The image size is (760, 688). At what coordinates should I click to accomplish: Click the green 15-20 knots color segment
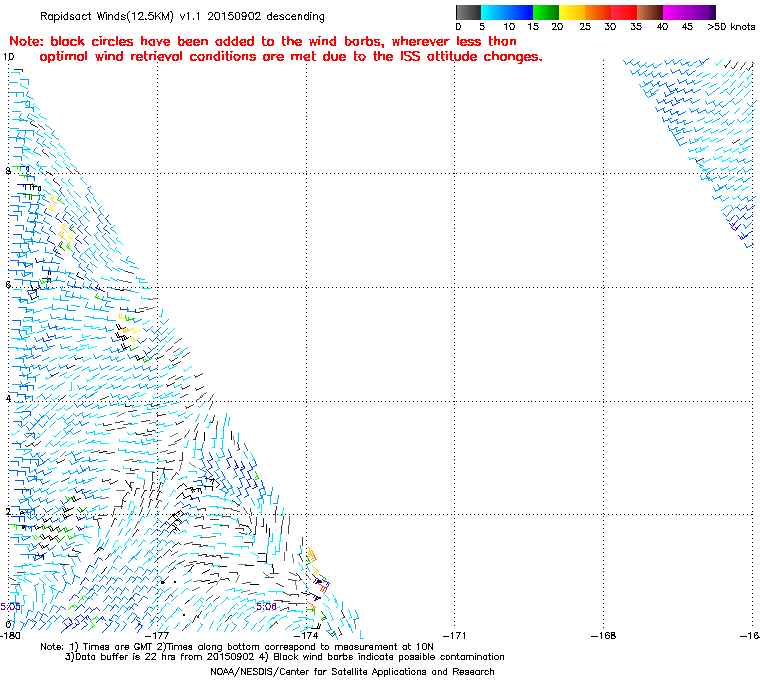coord(546,12)
